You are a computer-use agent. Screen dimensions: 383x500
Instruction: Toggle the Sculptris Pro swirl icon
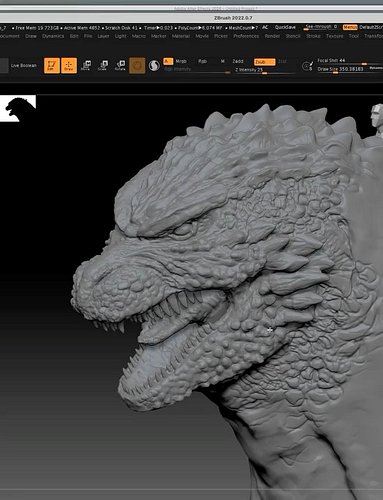pyautogui.click(x=154, y=65)
